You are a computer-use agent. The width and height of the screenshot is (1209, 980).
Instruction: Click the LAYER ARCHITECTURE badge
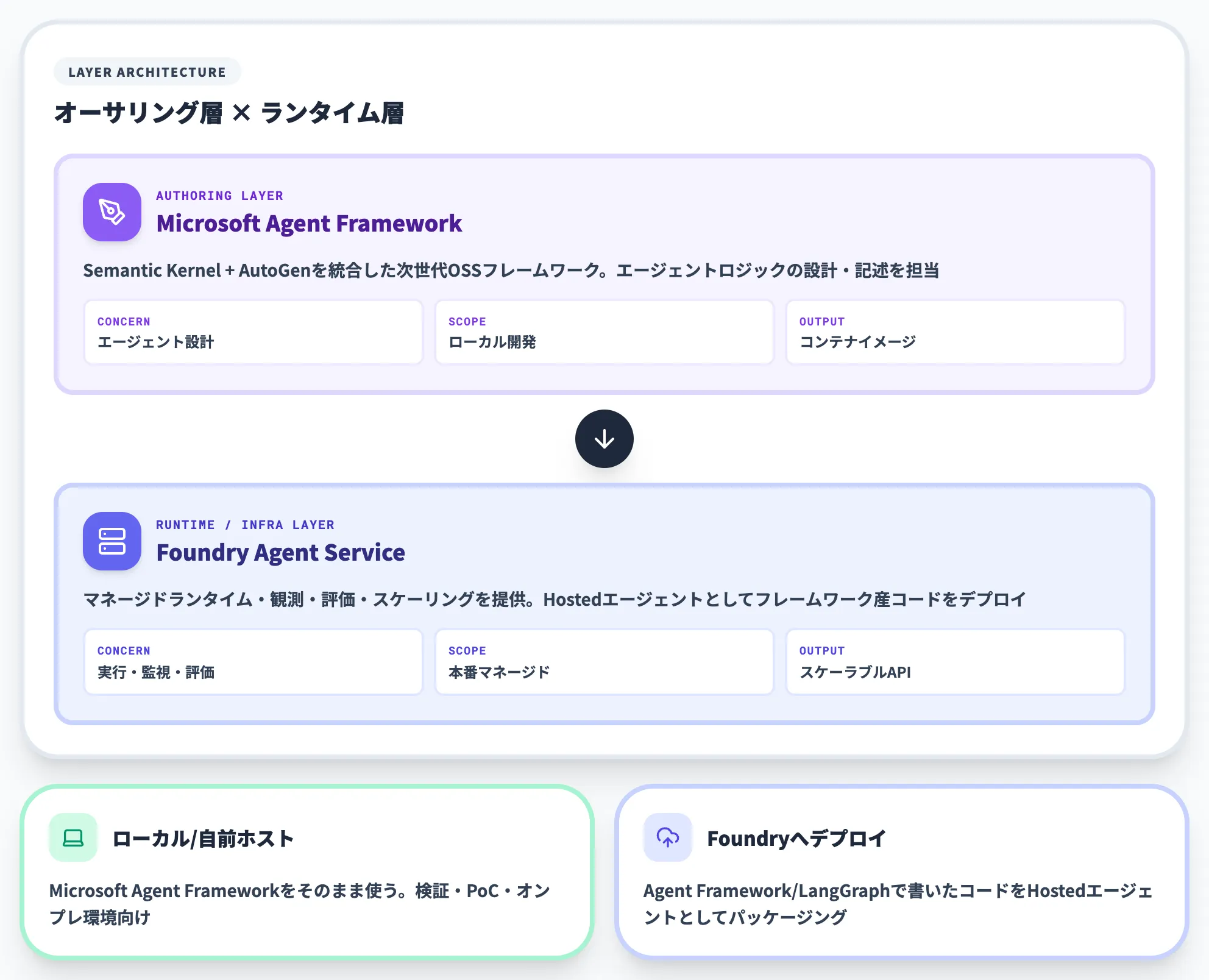pos(147,72)
